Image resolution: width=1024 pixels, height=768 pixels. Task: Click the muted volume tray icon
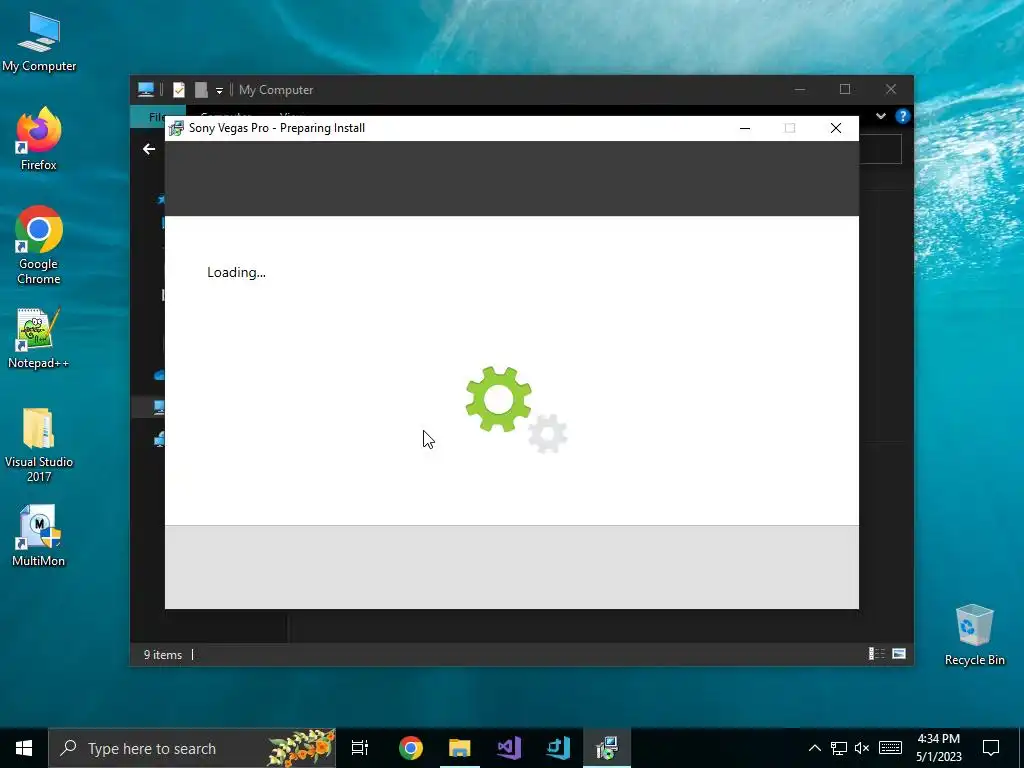tap(862, 748)
